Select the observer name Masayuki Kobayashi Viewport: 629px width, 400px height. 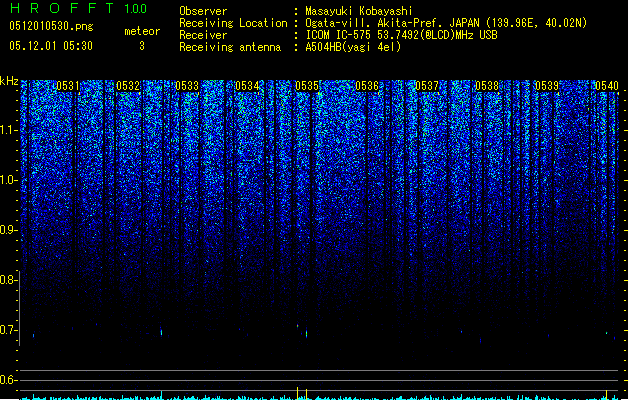coord(359,11)
